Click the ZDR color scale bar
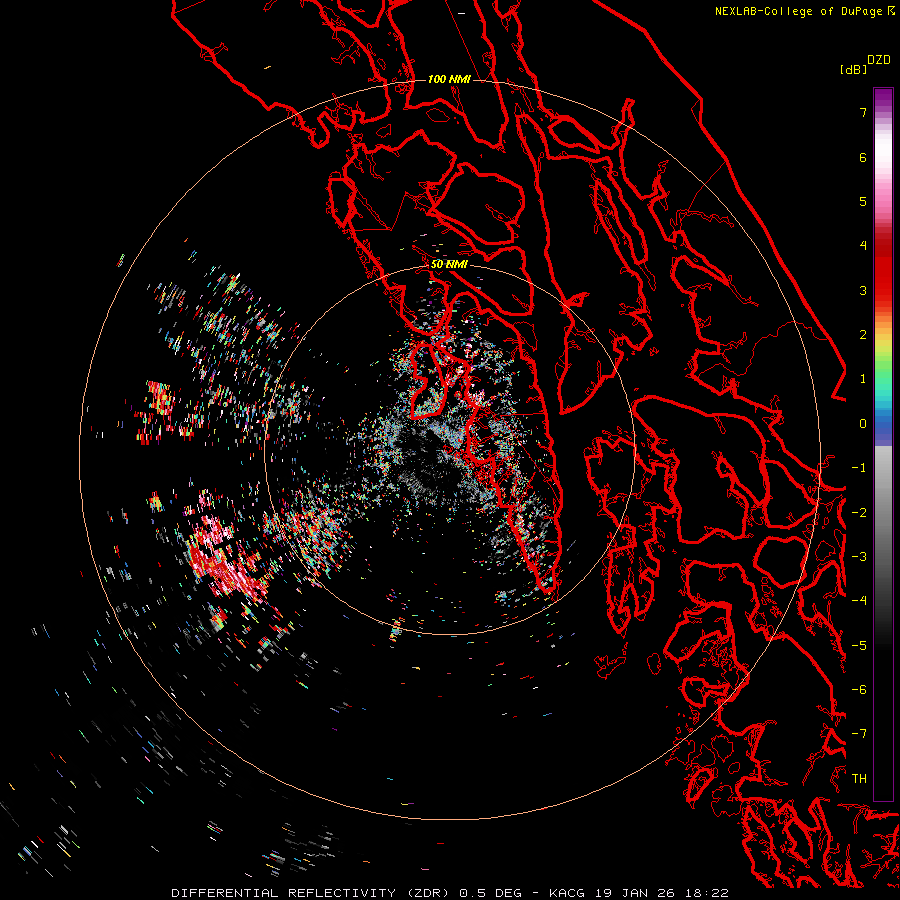The image size is (900, 900). tap(883, 444)
